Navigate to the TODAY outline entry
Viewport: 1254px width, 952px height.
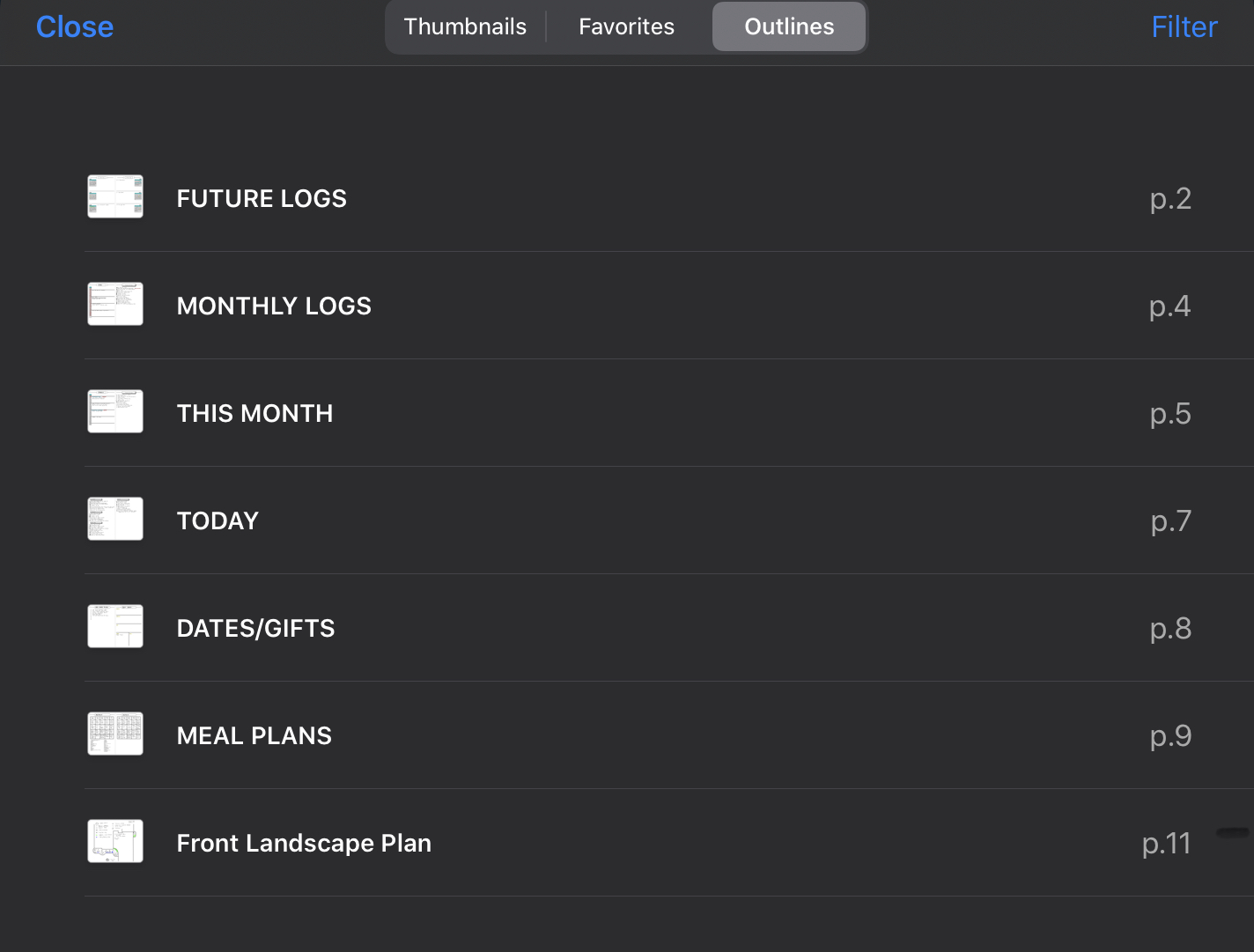(x=218, y=521)
